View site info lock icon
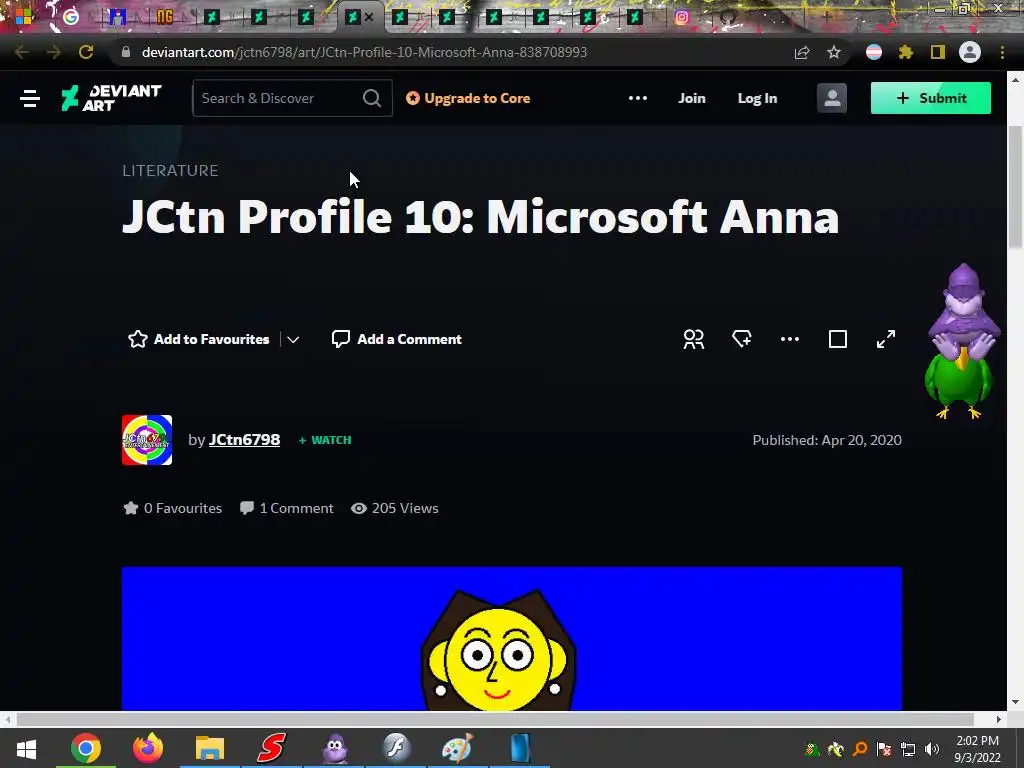1024x768 pixels. [x=126, y=52]
